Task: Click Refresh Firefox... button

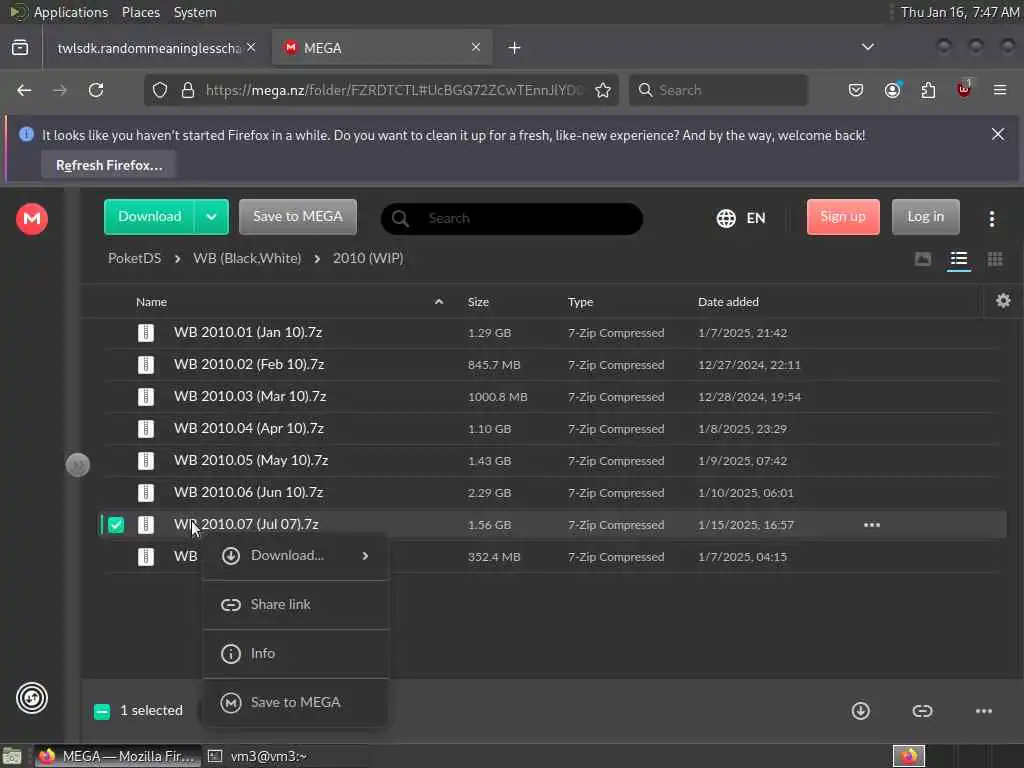Action: pyautogui.click(x=109, y=165)
